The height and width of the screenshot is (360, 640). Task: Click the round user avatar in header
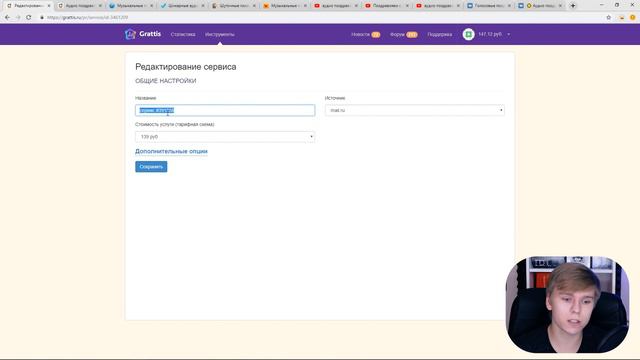[x=468, y=34]
